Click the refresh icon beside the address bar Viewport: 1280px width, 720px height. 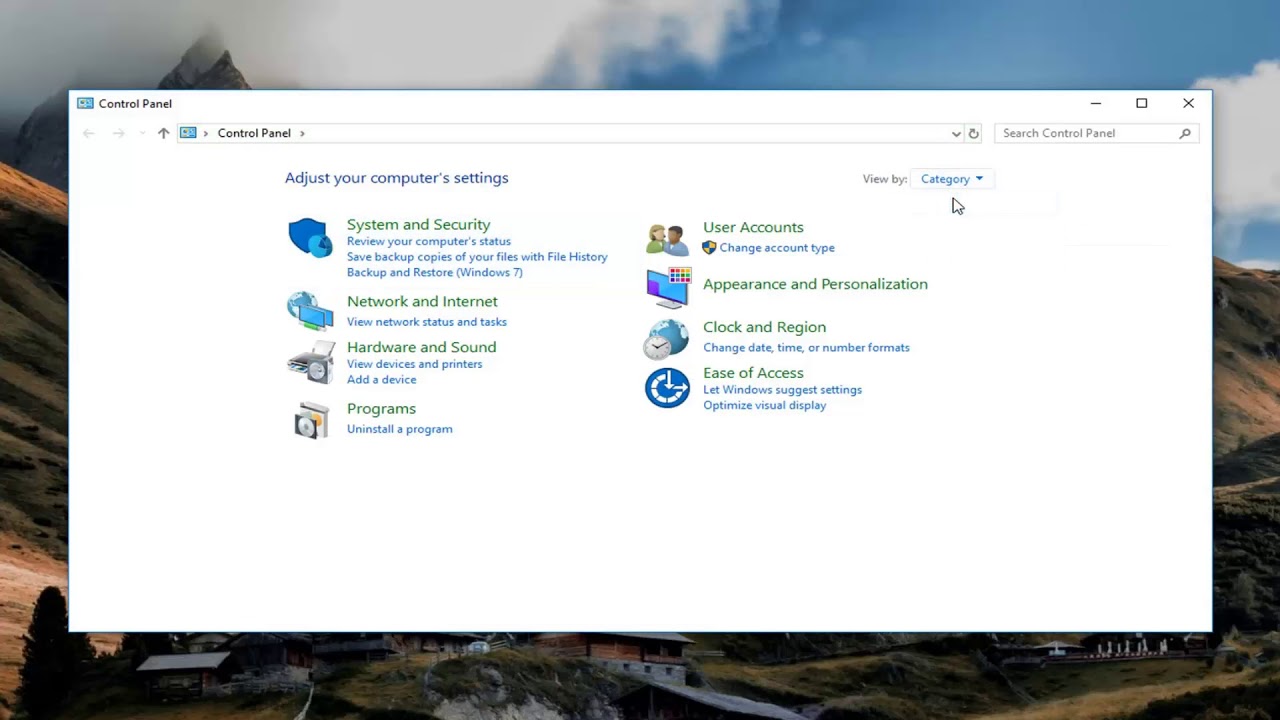tap(973, 133)
